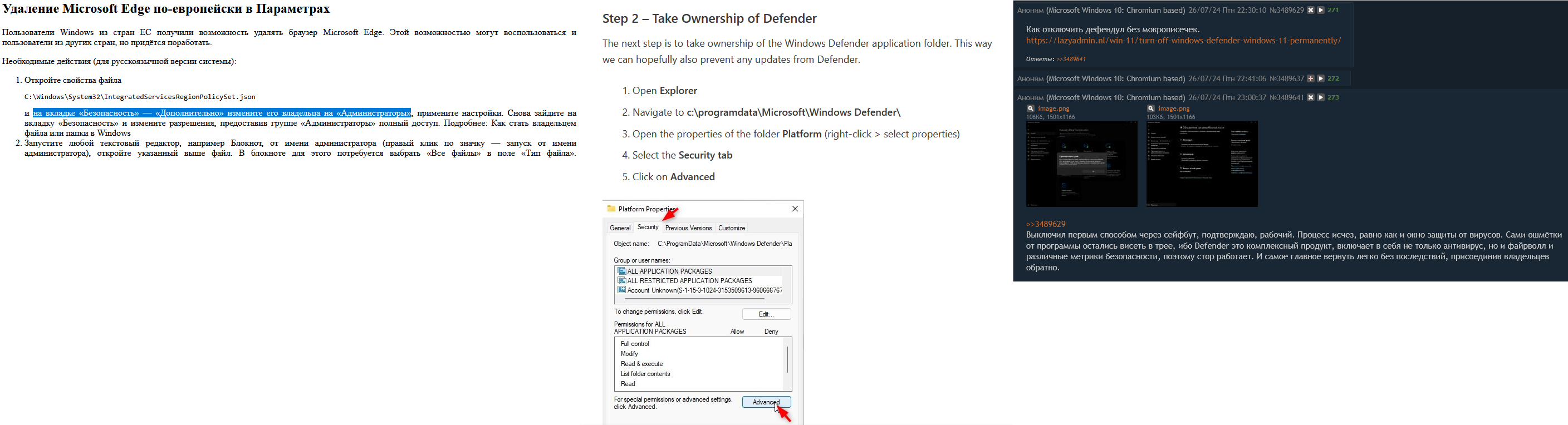Screen dimensions: 1568x425
Task: Click magnifier icon for the 103Кб image.png
Action: click(x=1151, y=109)
